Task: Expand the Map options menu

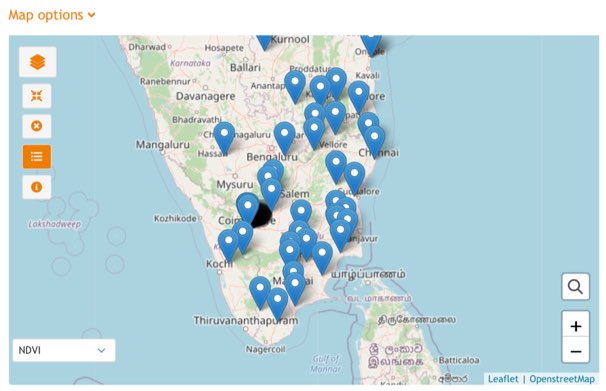Action: [x=52, y=15]
